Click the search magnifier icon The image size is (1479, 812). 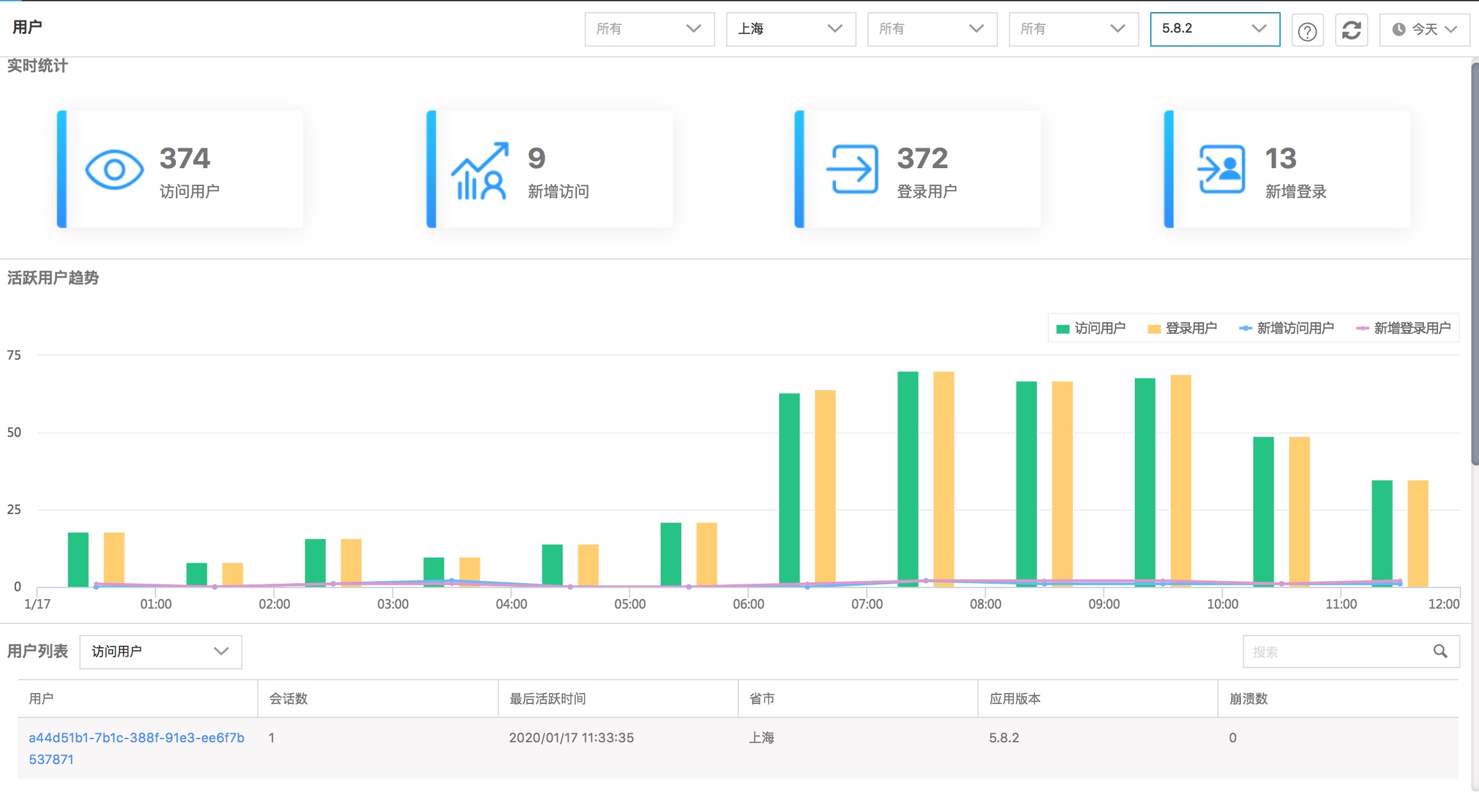coord(1440,652)
